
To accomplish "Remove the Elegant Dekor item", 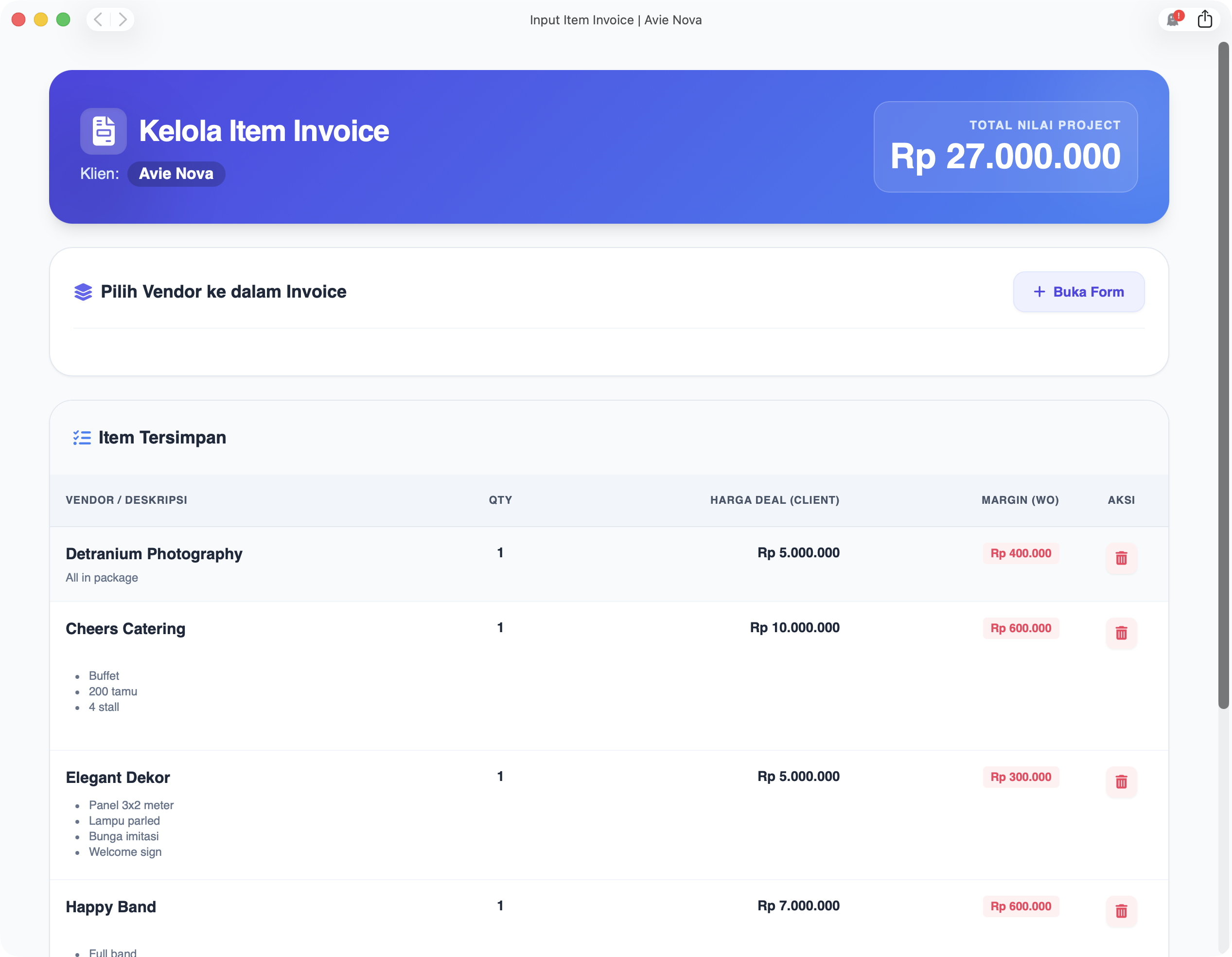I will [1121, 781].
